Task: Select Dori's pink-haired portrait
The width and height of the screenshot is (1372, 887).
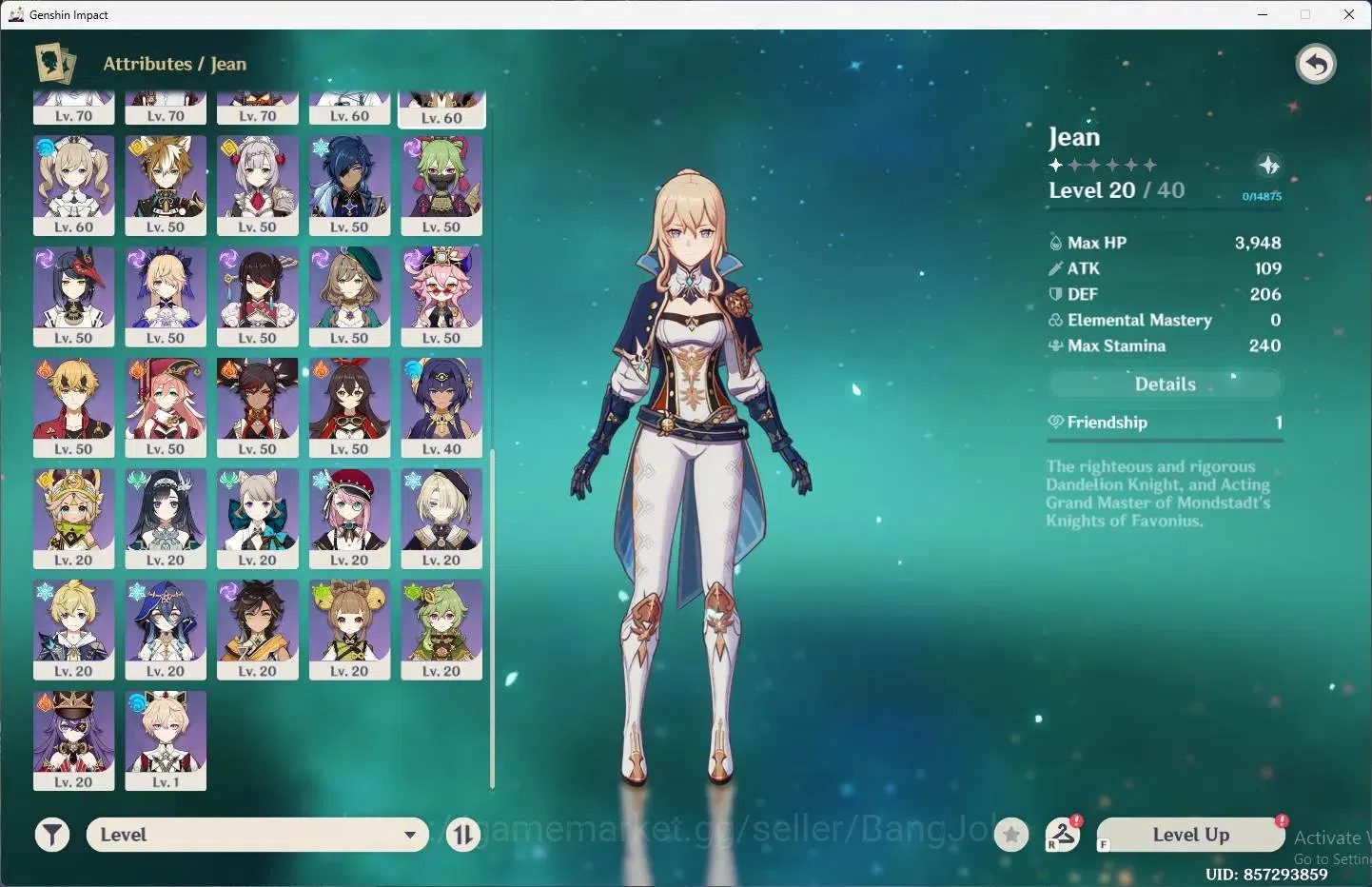Action: coord(441,297)
